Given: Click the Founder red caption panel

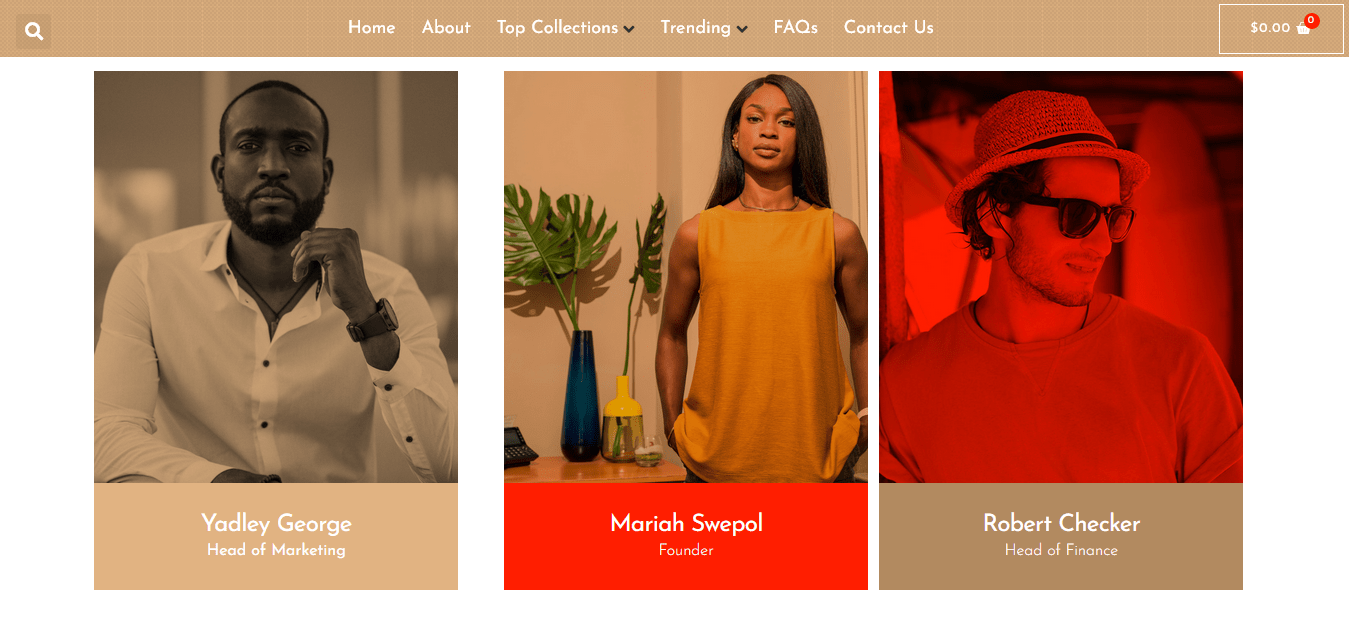Looking at the screenshot, I should click(686, 537).
